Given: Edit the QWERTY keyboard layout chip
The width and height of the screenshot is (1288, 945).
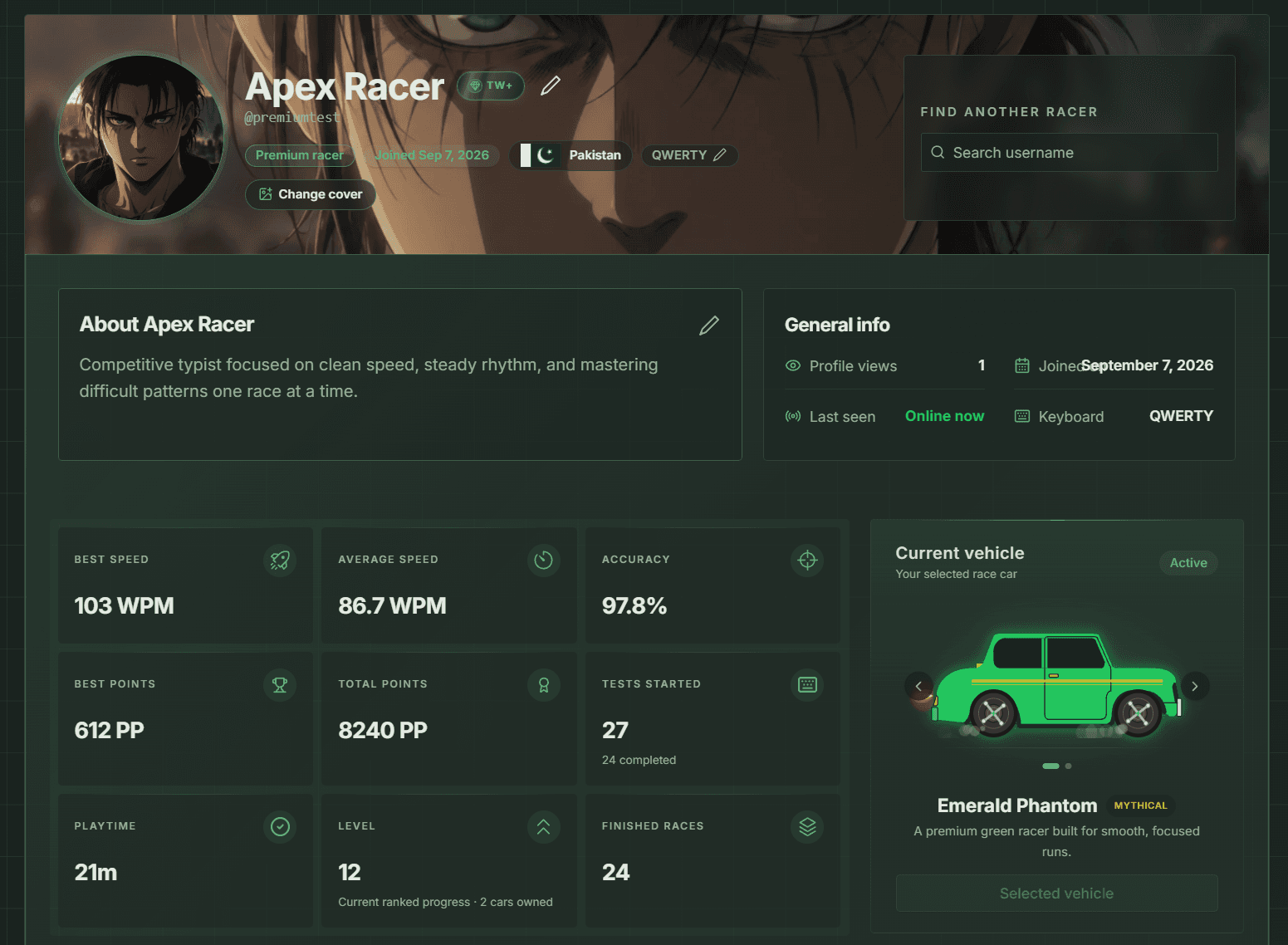Looking at the screenshot, I should 689,155.
